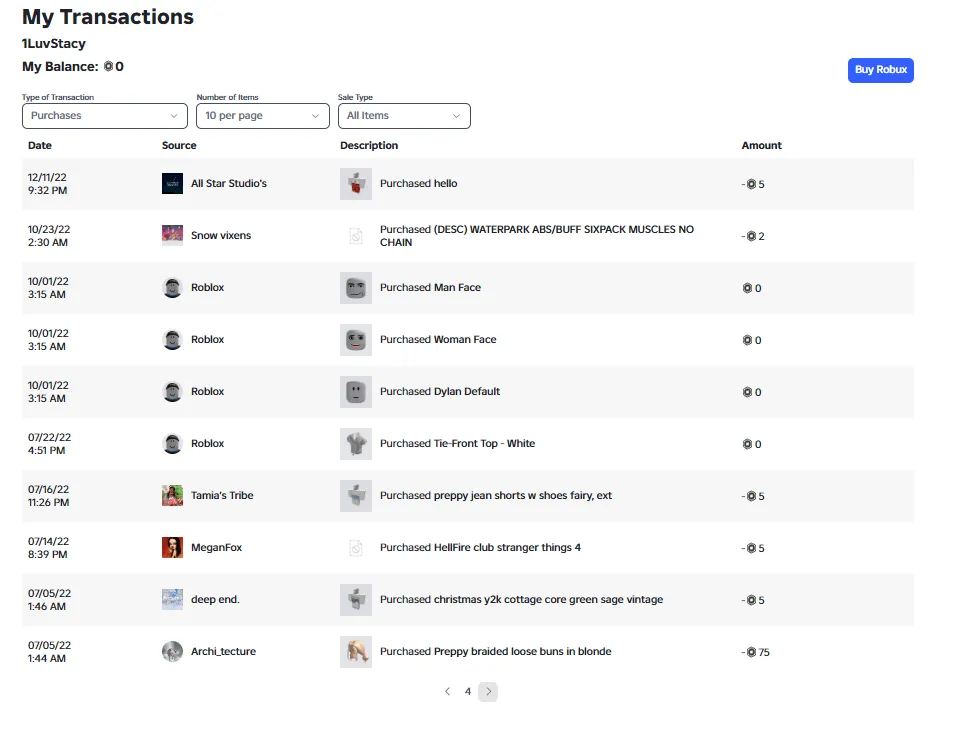
Task: View Preppy braided loose buns thumbnail
Action: [356, 652]
